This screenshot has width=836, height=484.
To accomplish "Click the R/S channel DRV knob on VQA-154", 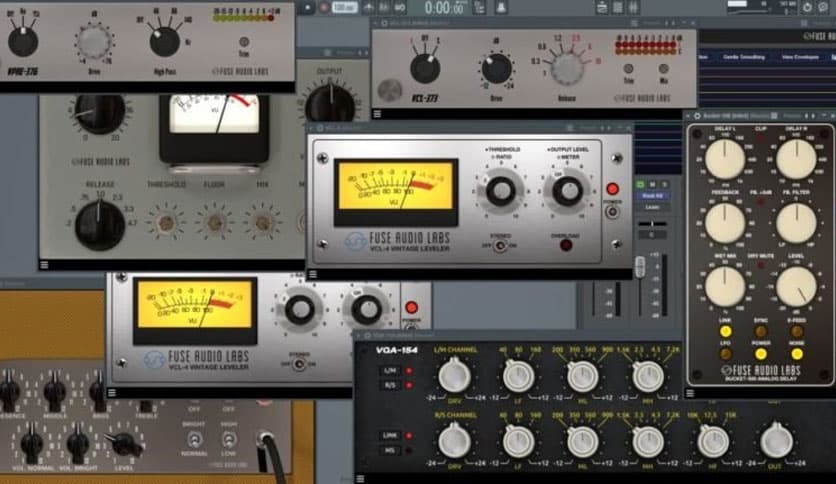I will pos(454,442).
